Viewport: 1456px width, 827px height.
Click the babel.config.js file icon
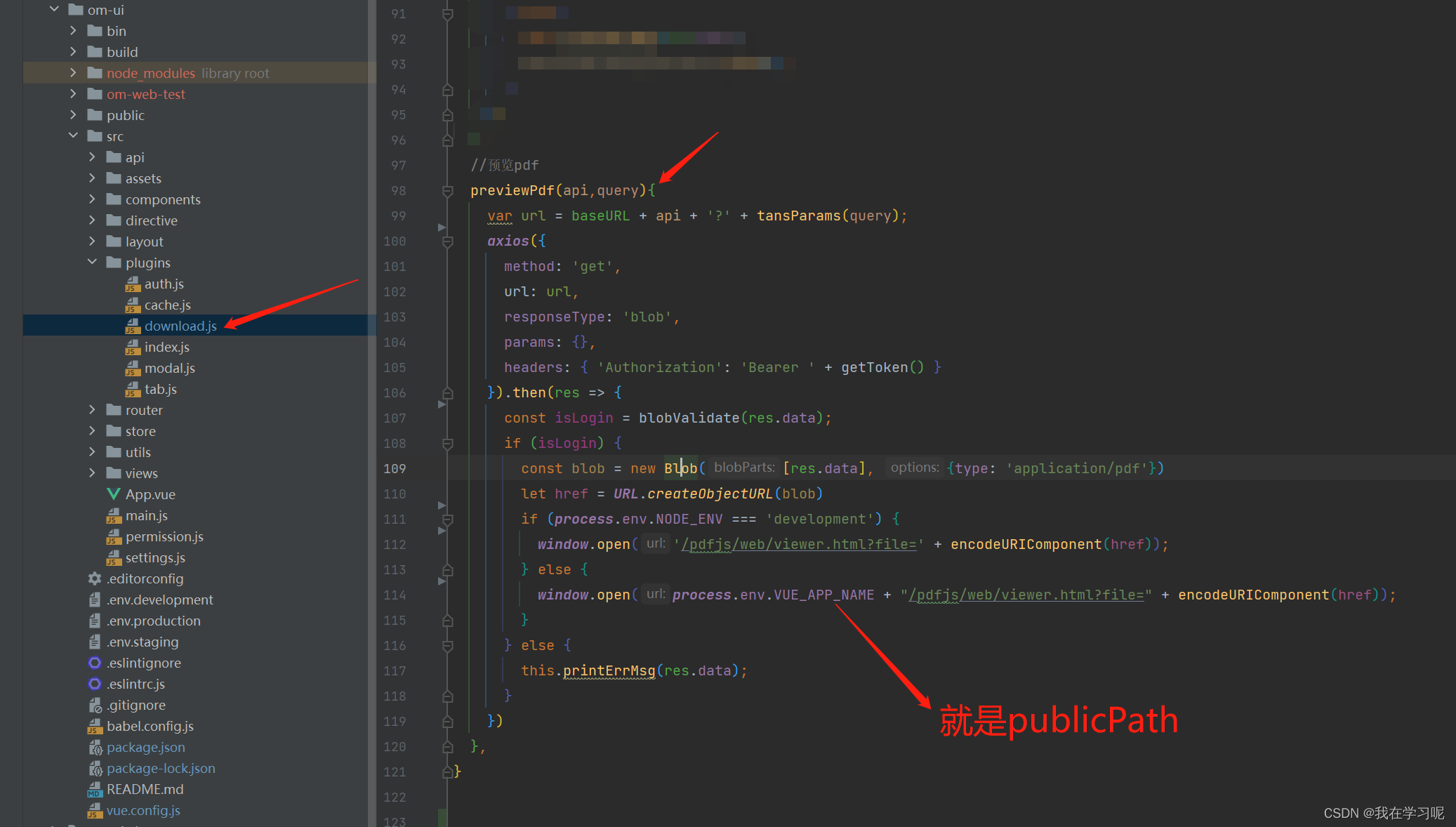[x=95, y=726]
